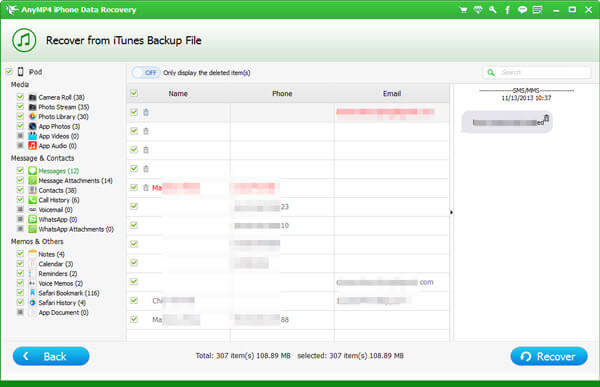Select the row with phone ending 10
Image resolution: width=600 pixels, height=387 pixels.
(x=288, y=225)
